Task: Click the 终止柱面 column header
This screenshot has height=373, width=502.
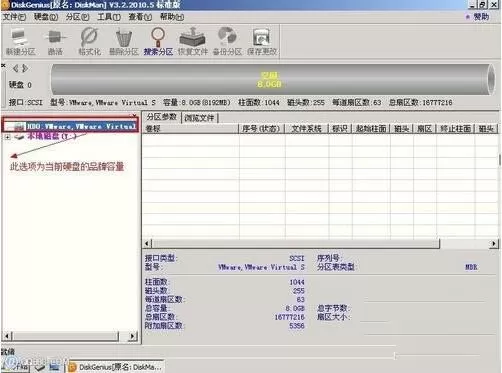Action: pos(455,129)
